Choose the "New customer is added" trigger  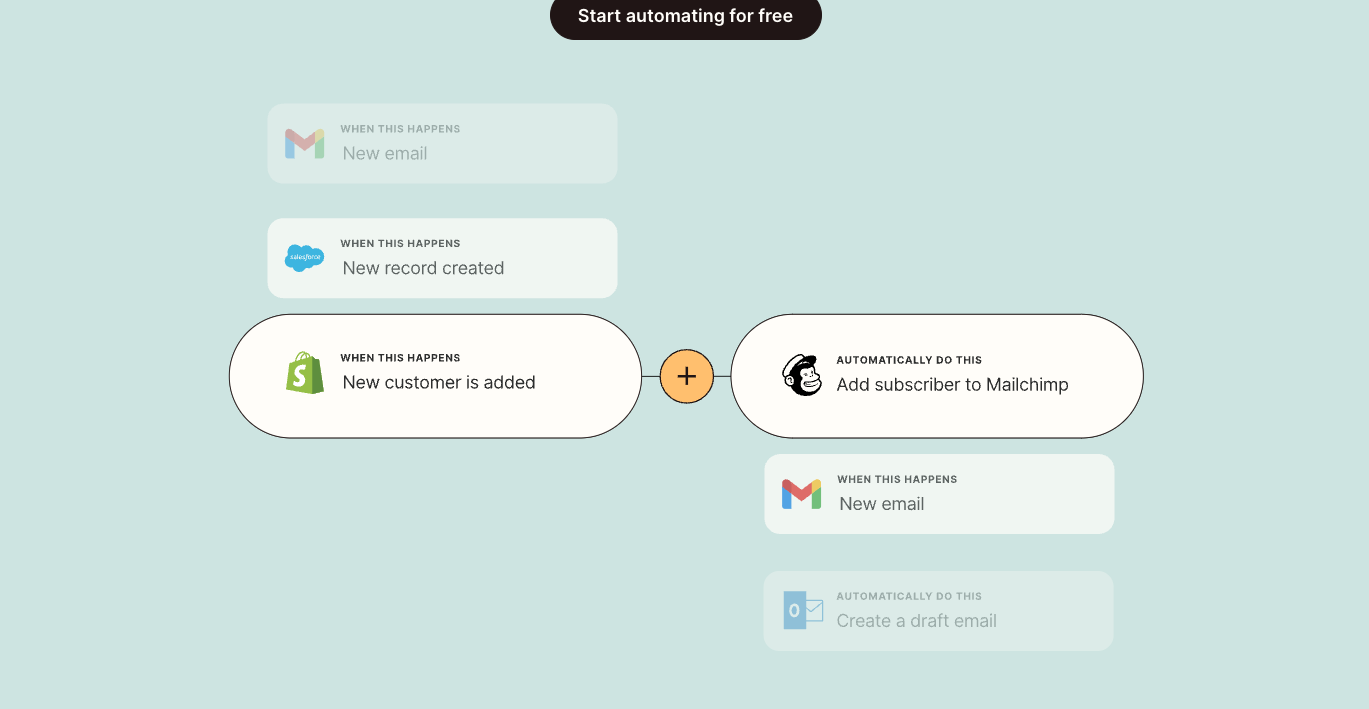coord(439,382)
